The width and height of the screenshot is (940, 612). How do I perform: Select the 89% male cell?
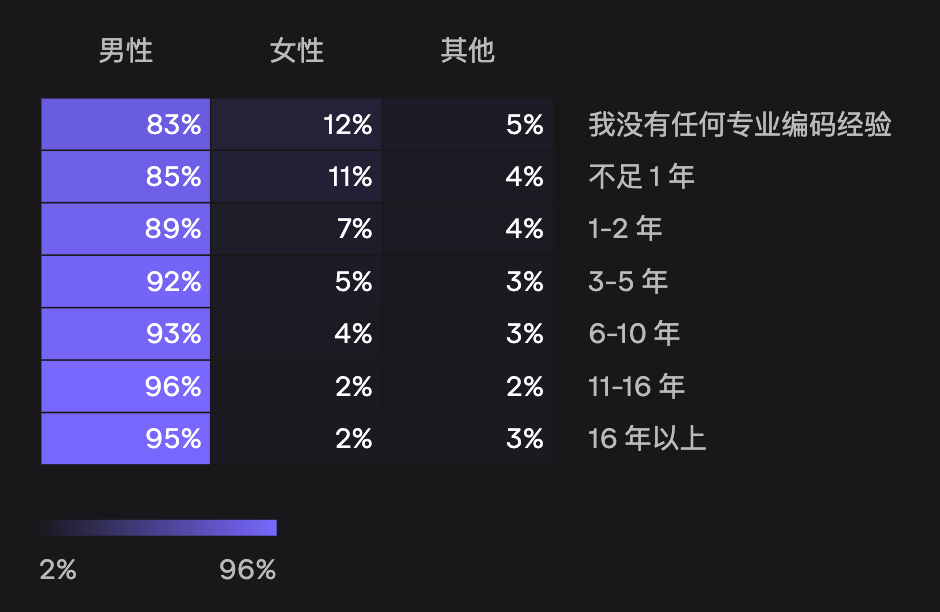[x=125, y=228]
